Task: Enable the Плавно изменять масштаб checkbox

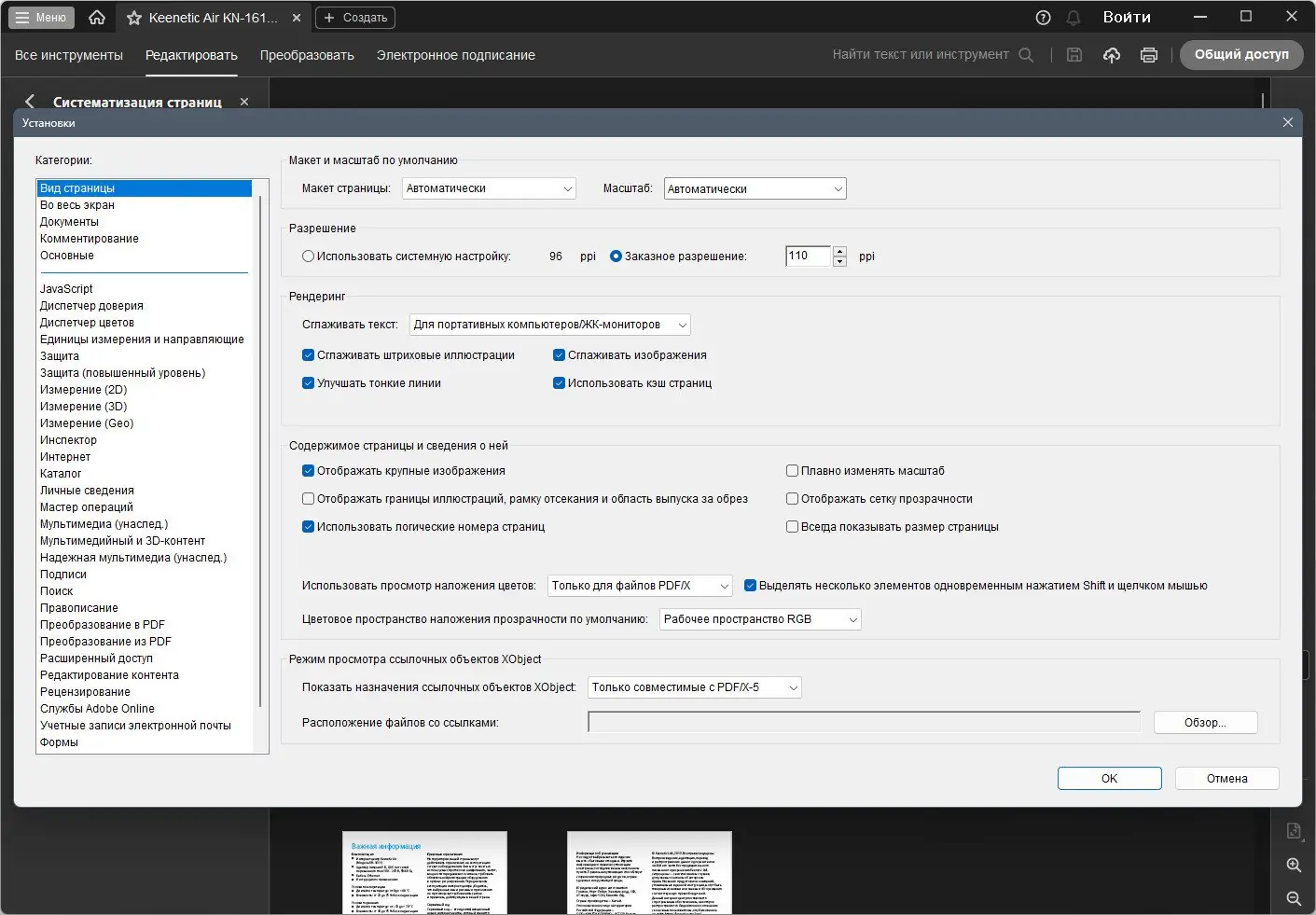Action: pyautogui.click(x=791, y=470)
